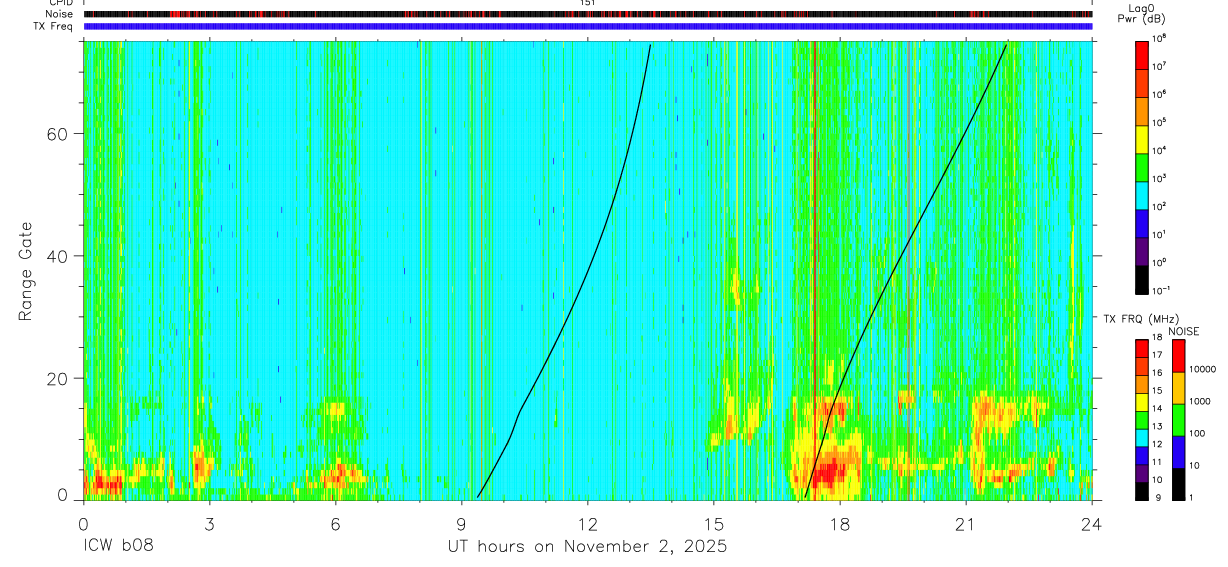Click the '10000' label on NOISE scale
1228x567 pixels.
click(1204, 370)
